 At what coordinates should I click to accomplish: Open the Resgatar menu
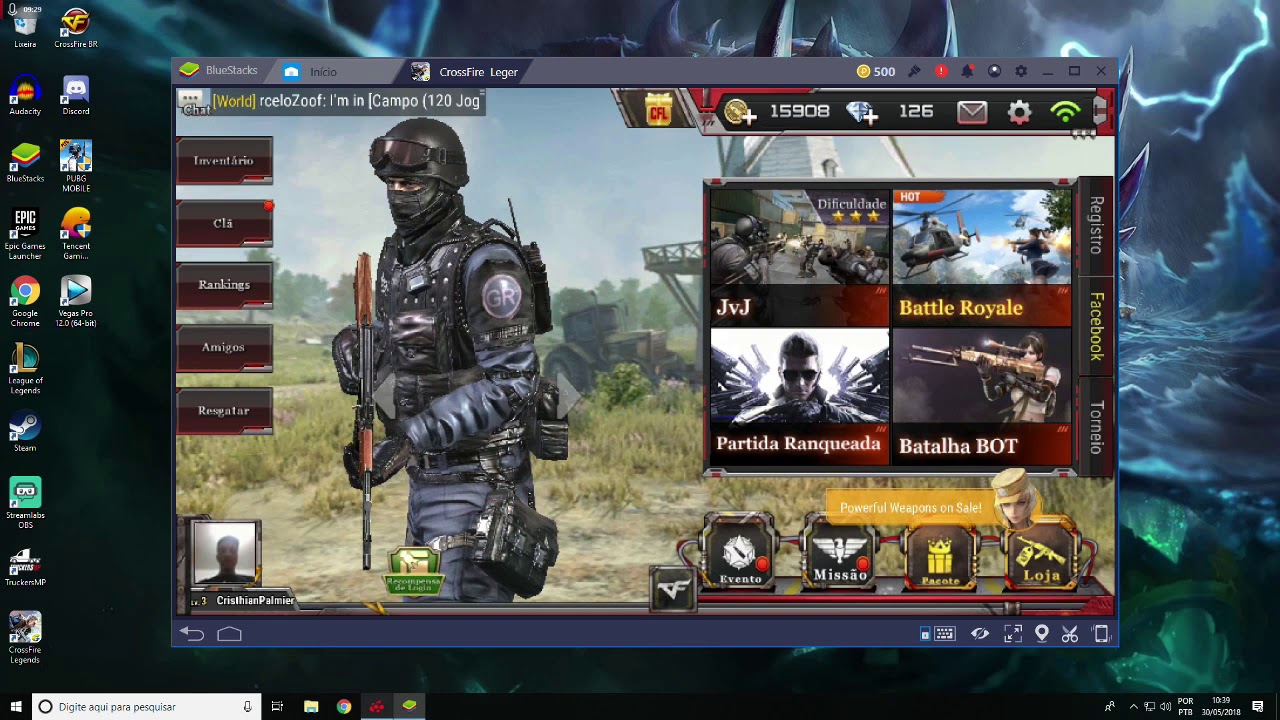(224, 411)
